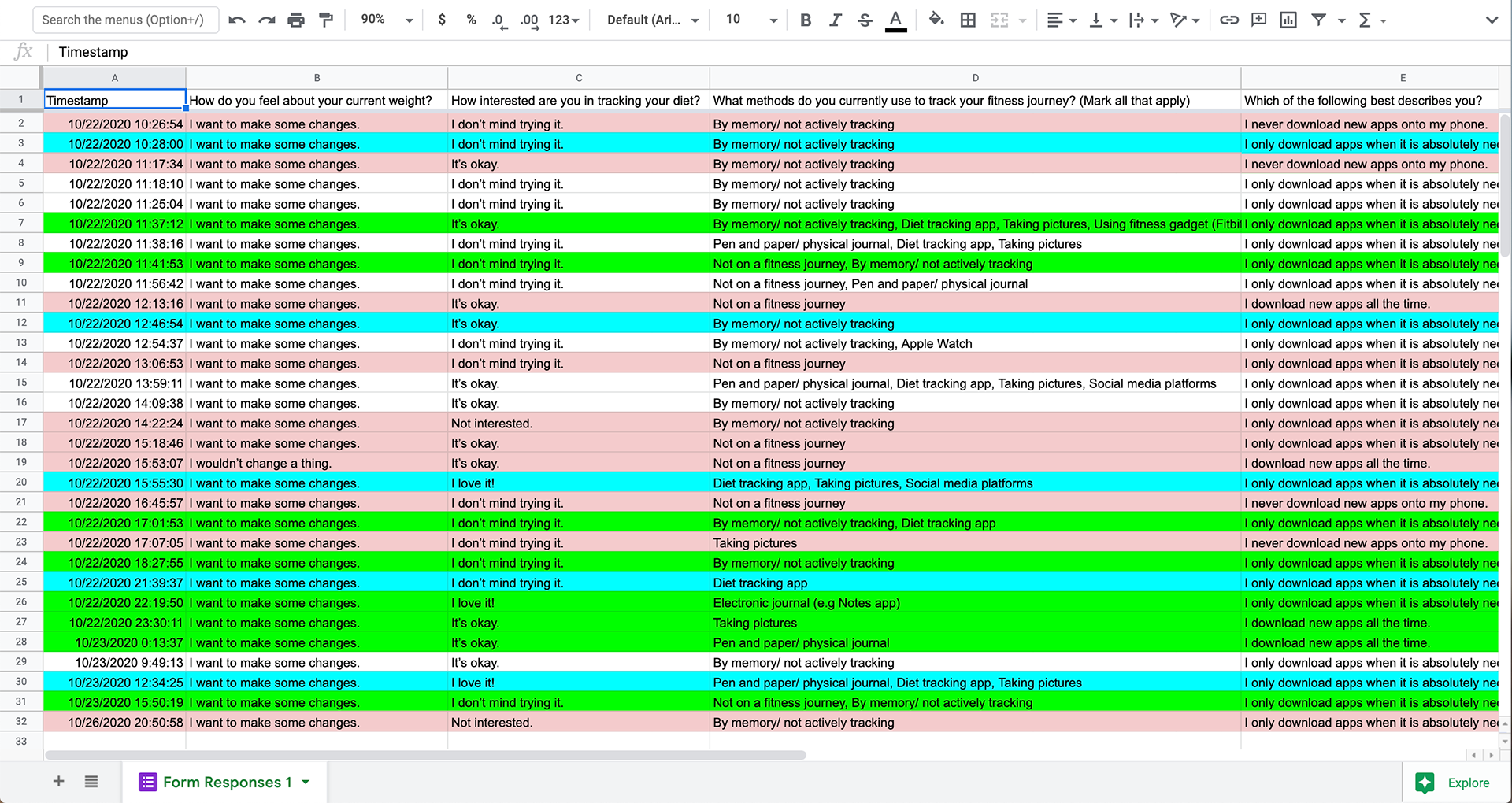Open horizontal align dropdown
The height and width of the screenshot is (803, 1512).
click(x=1062, y=20)
